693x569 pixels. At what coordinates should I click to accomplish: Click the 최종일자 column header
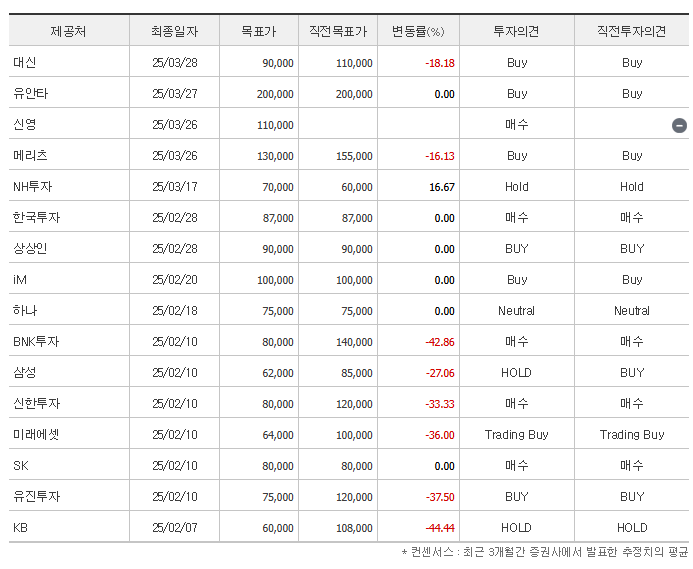coord(175,31)
